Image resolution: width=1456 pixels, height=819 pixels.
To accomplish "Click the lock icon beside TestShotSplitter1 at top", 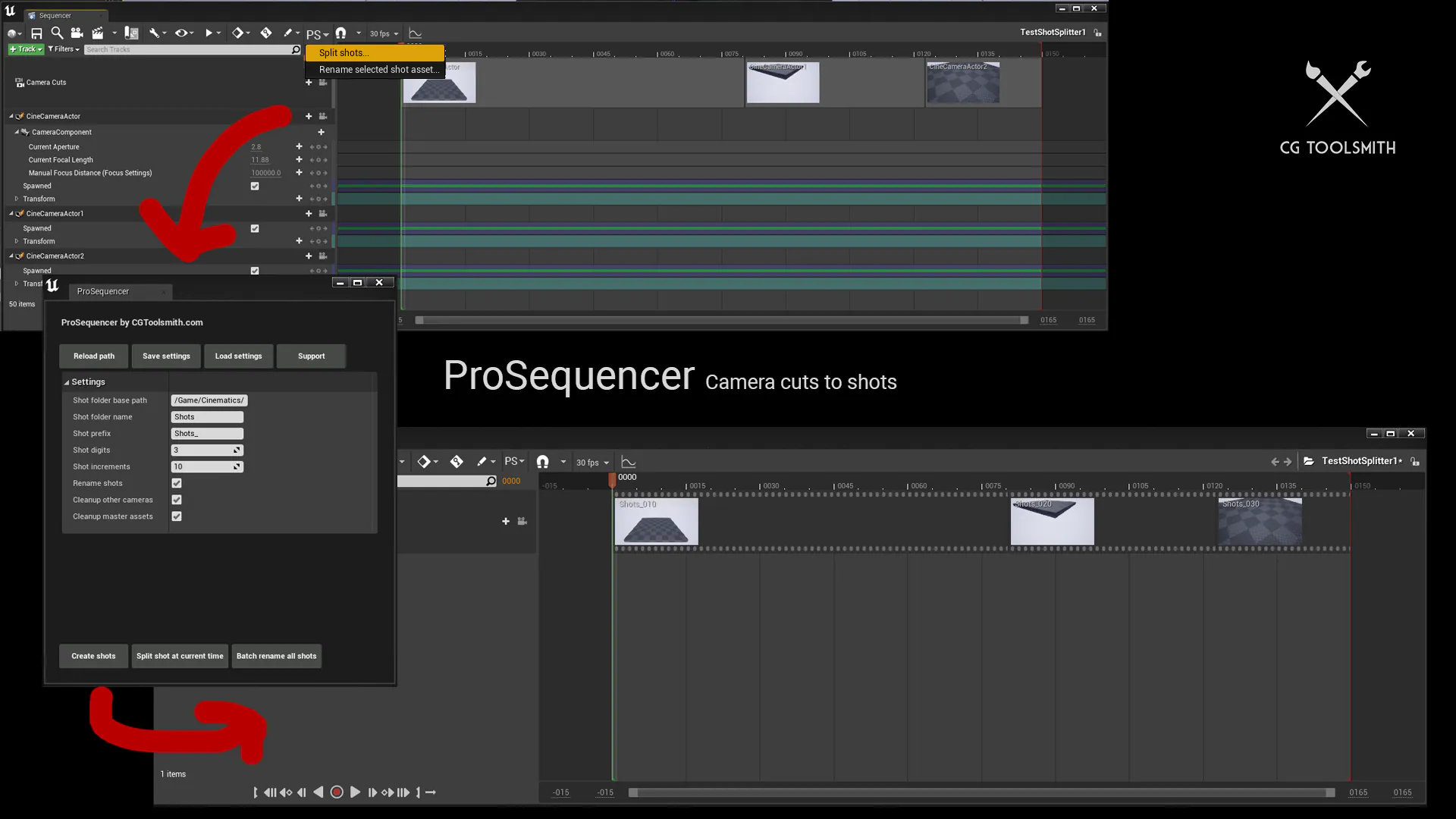I will [x=1097, y=33].
